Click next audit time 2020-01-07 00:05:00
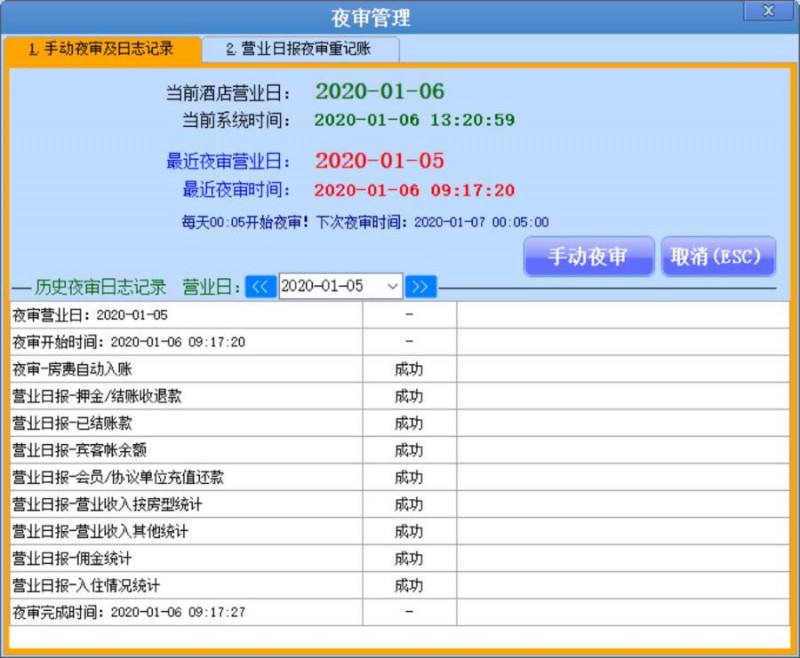 pyautogui.click(x=482, y=222)
